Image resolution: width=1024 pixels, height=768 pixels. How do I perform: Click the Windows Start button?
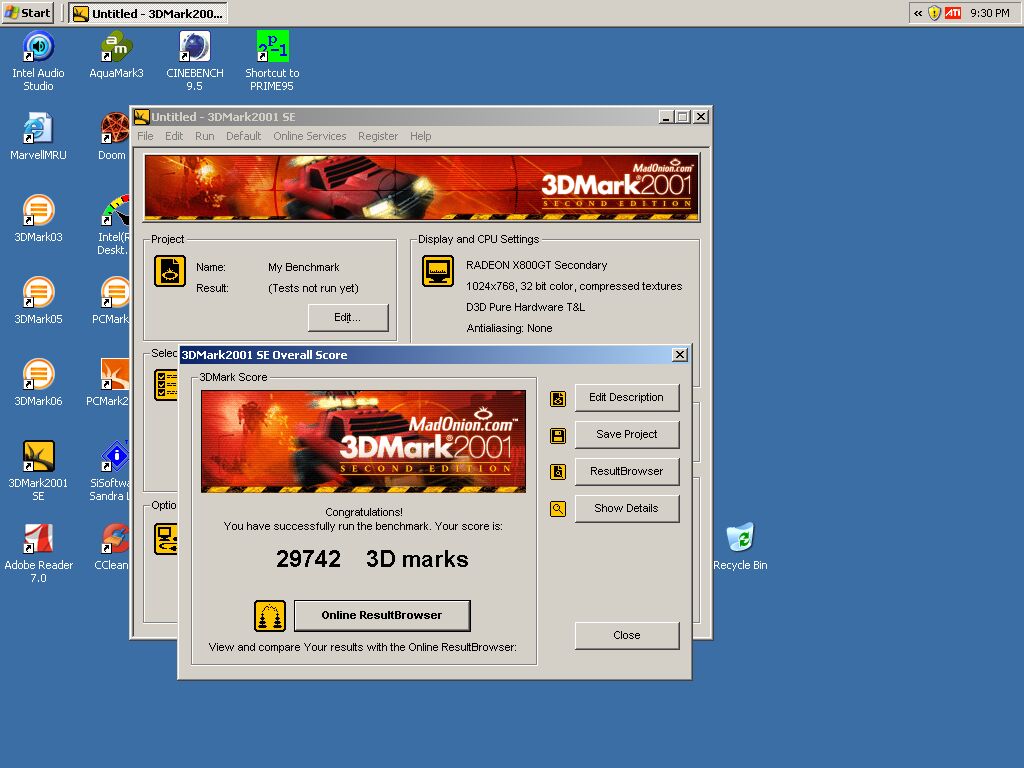pyautogui.click(x=27, y=12)
